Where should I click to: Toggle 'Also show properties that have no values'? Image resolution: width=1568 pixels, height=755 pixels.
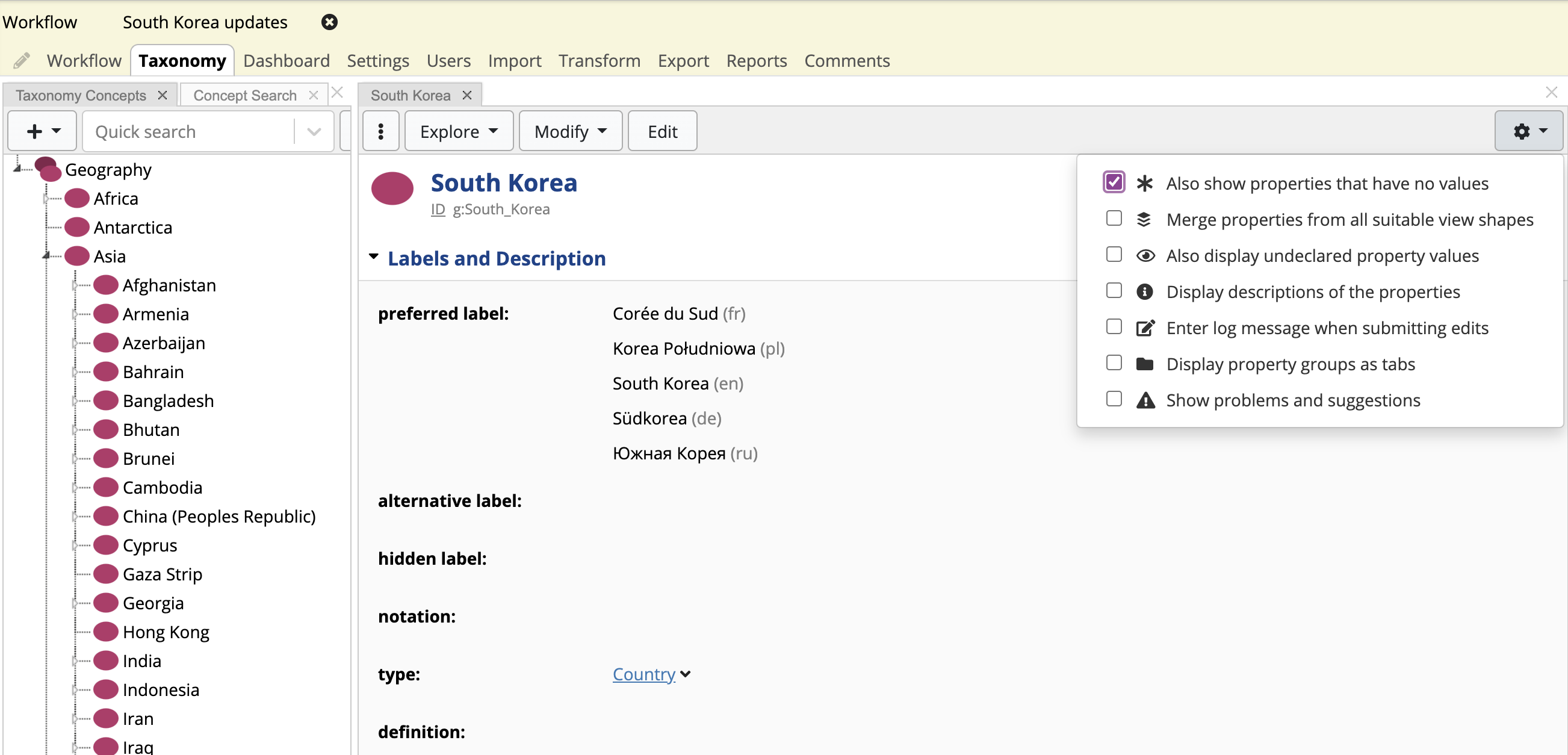[x=1114, y=183]
